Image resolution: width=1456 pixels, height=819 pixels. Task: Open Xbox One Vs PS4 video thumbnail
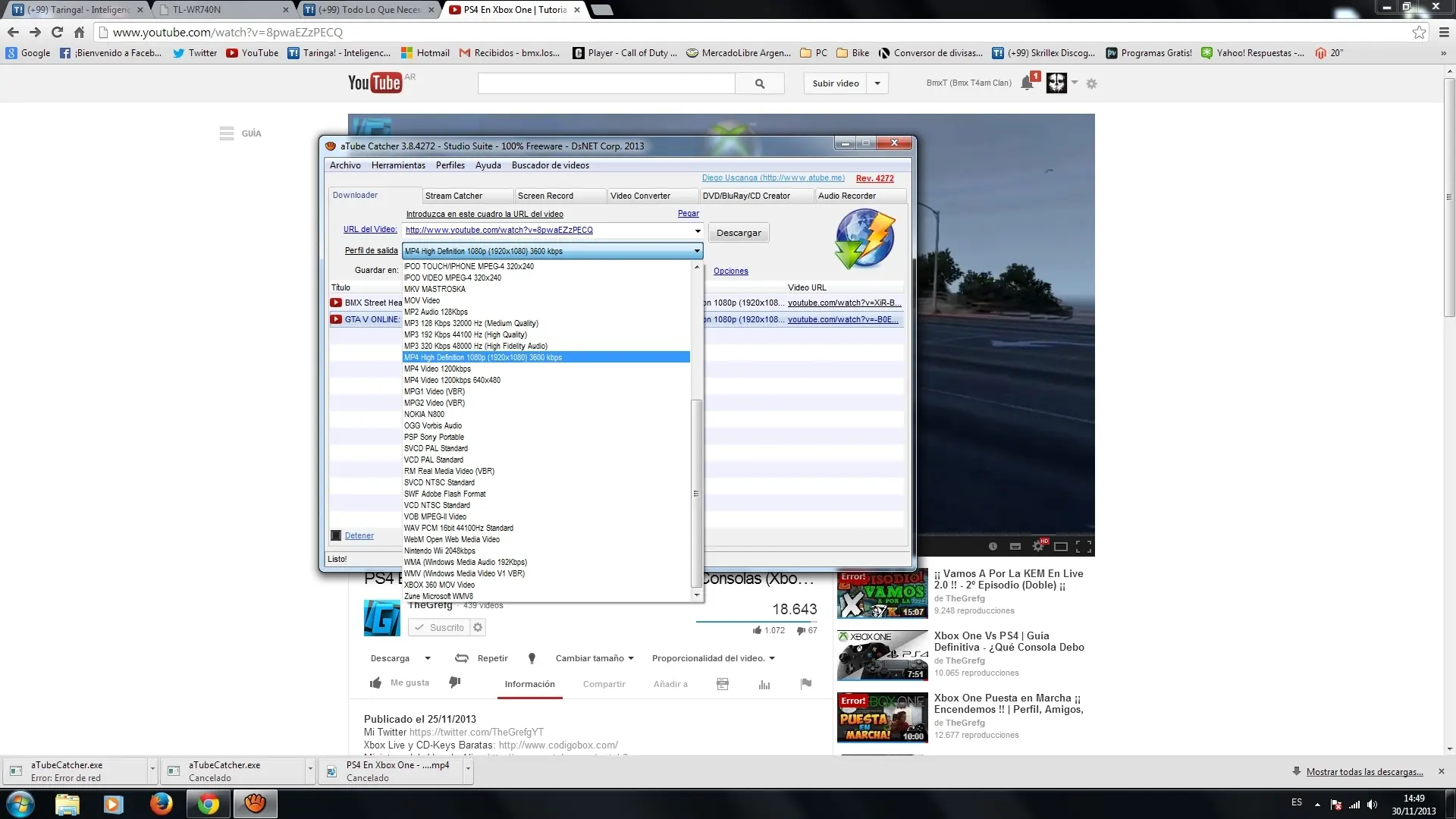pos(883,655)
